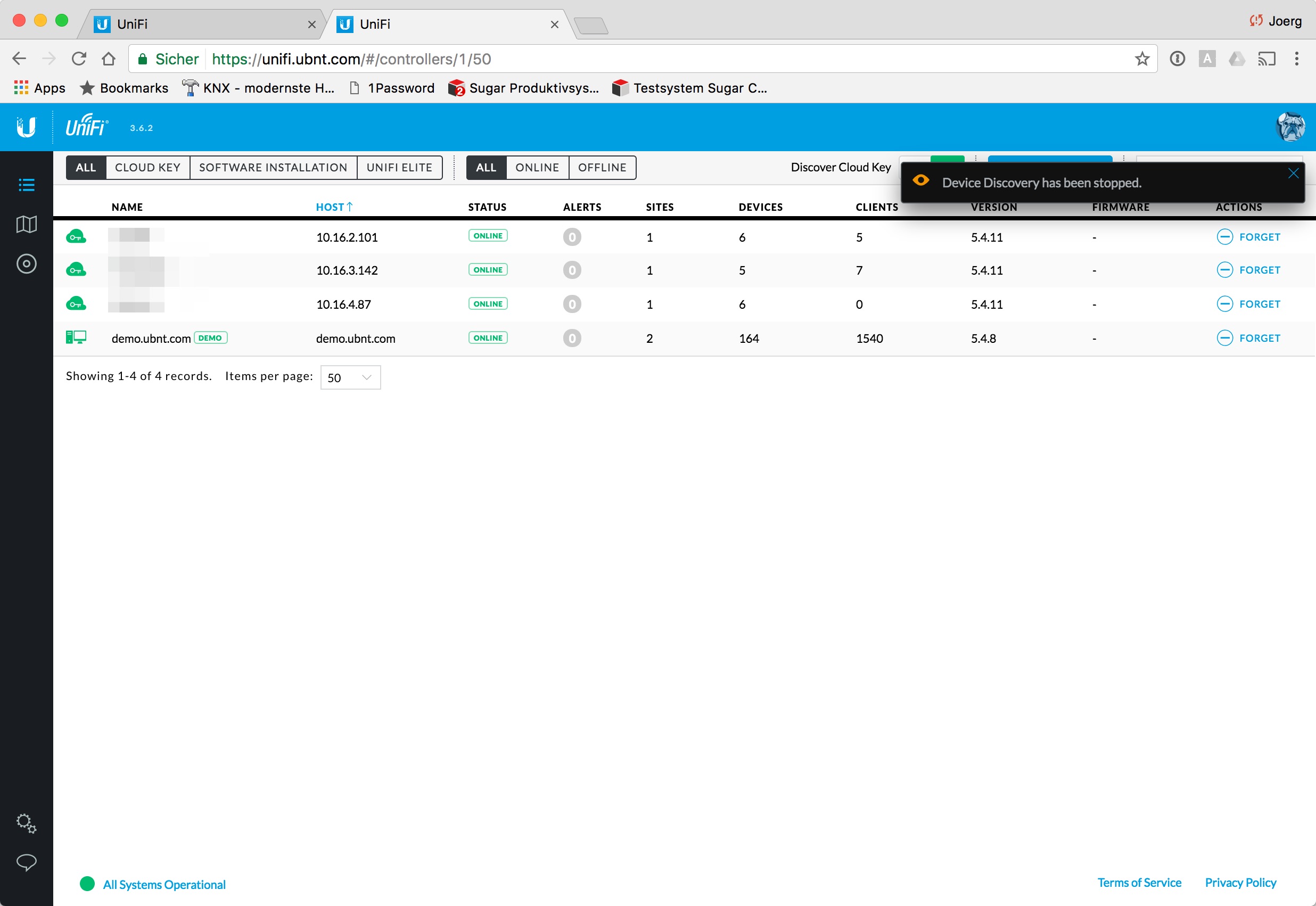This screenshot has width=1316, height=906.
Task: Bookmark this page with star
Action: click(1142, 59)
